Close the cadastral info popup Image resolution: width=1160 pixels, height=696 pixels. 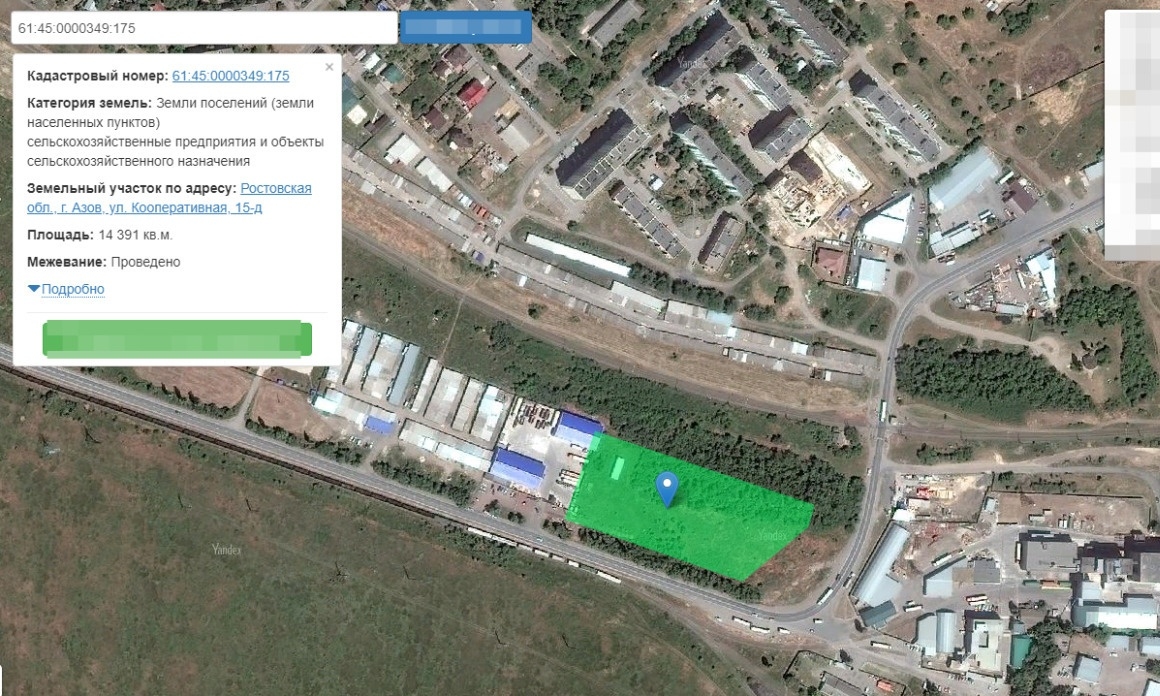[x=329, y=67]
